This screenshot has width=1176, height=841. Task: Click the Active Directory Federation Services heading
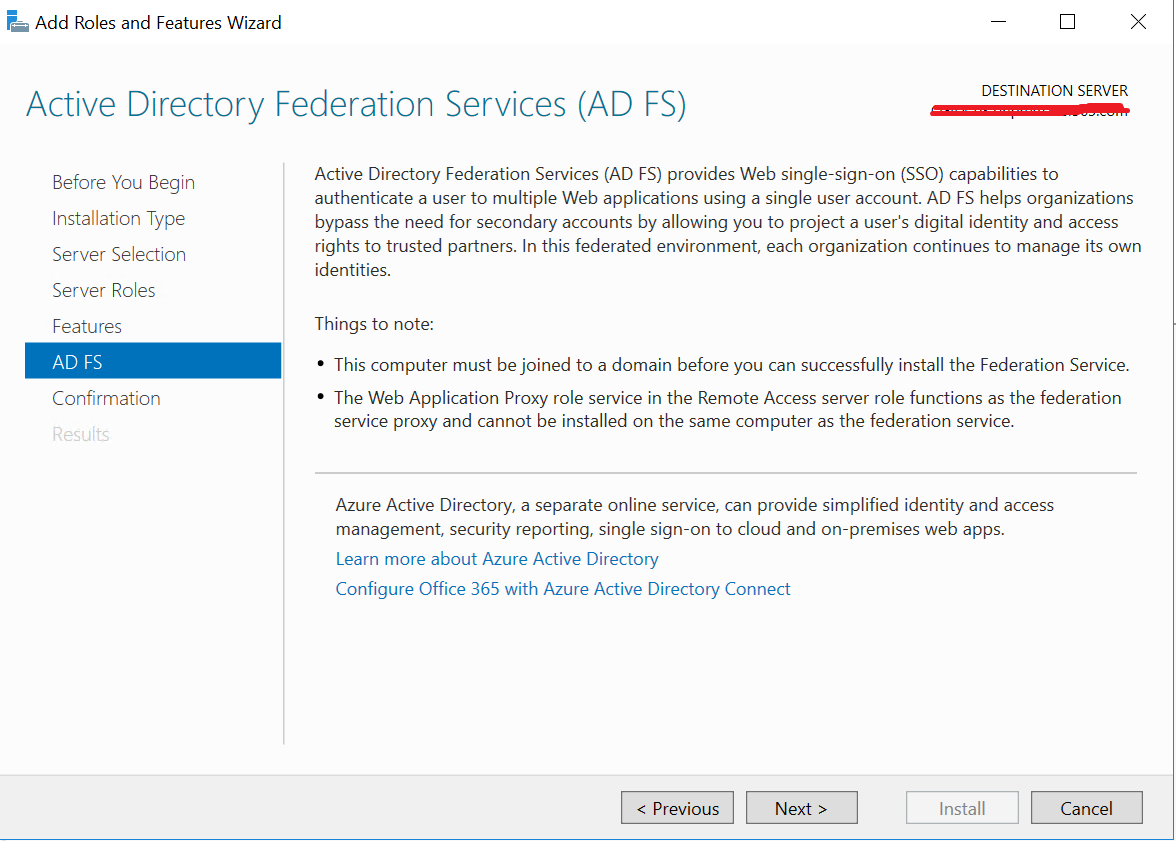pos(356,105)
